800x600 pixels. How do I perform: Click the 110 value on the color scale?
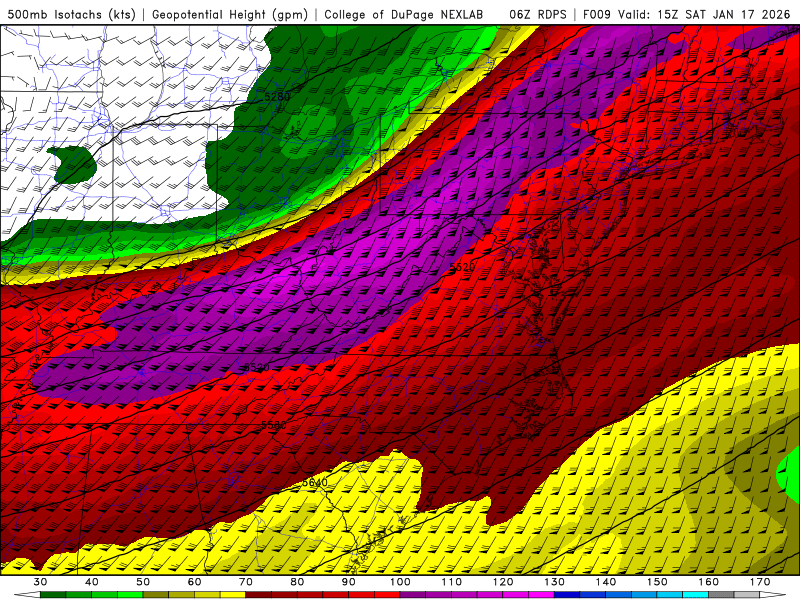[452, 582]
